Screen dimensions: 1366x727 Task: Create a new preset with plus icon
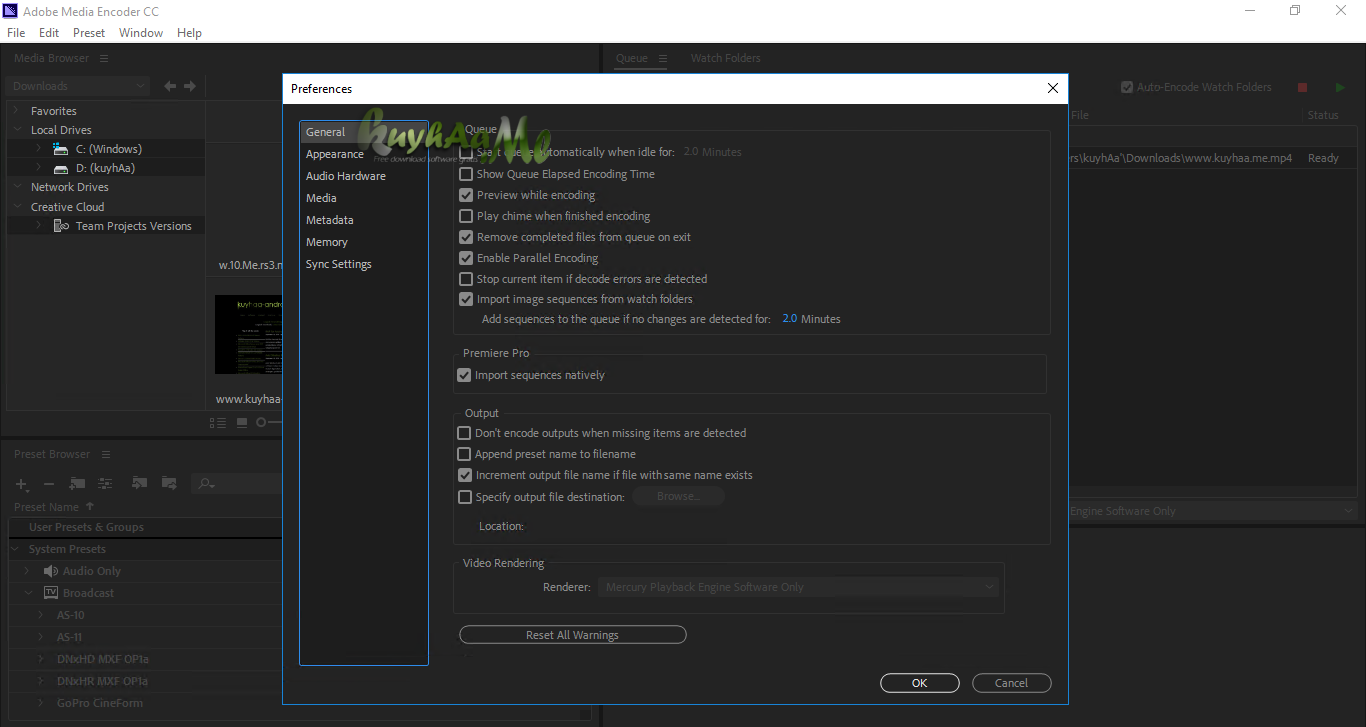coord(21,483)
